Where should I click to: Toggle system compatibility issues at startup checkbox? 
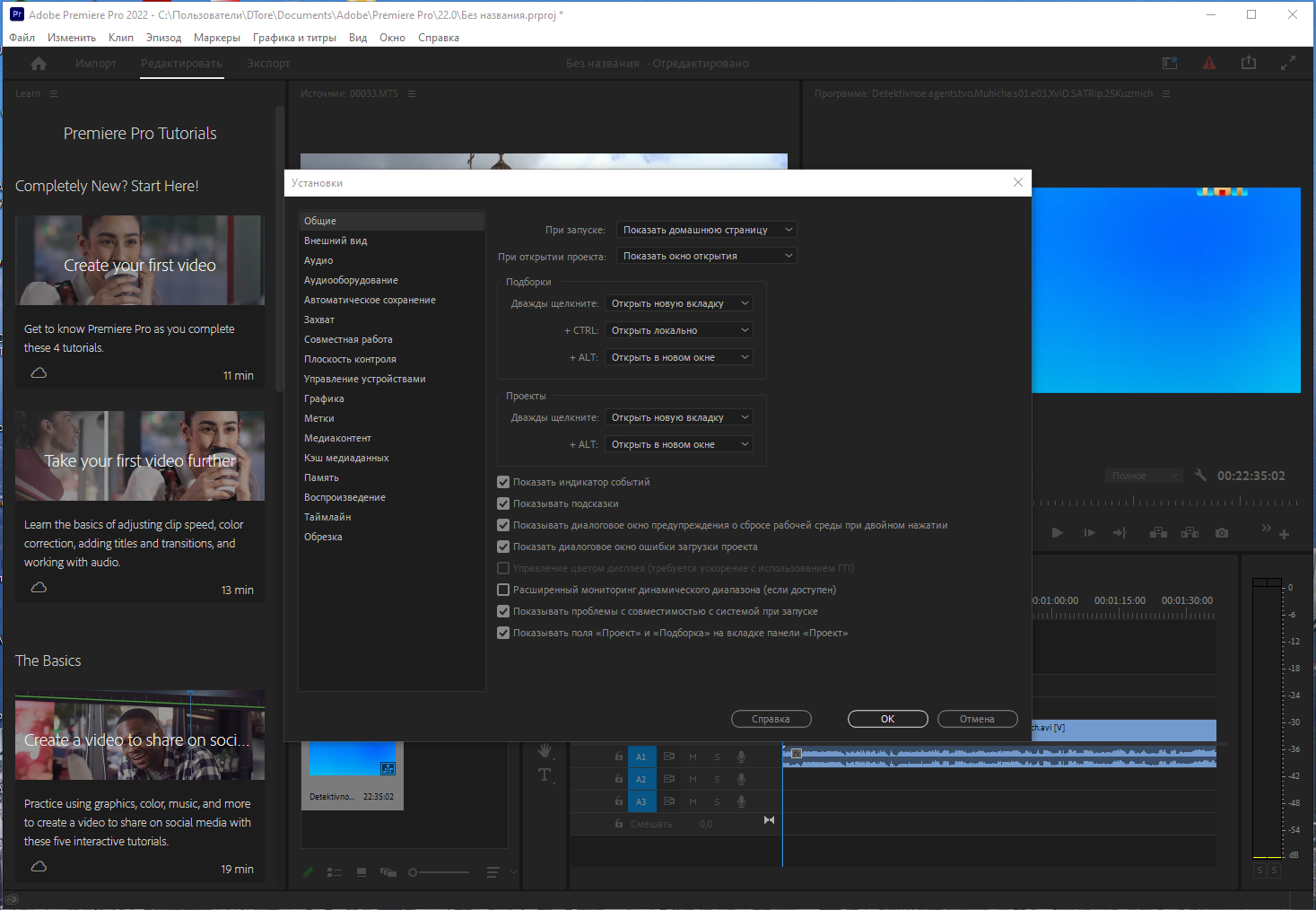coord(503,611)
